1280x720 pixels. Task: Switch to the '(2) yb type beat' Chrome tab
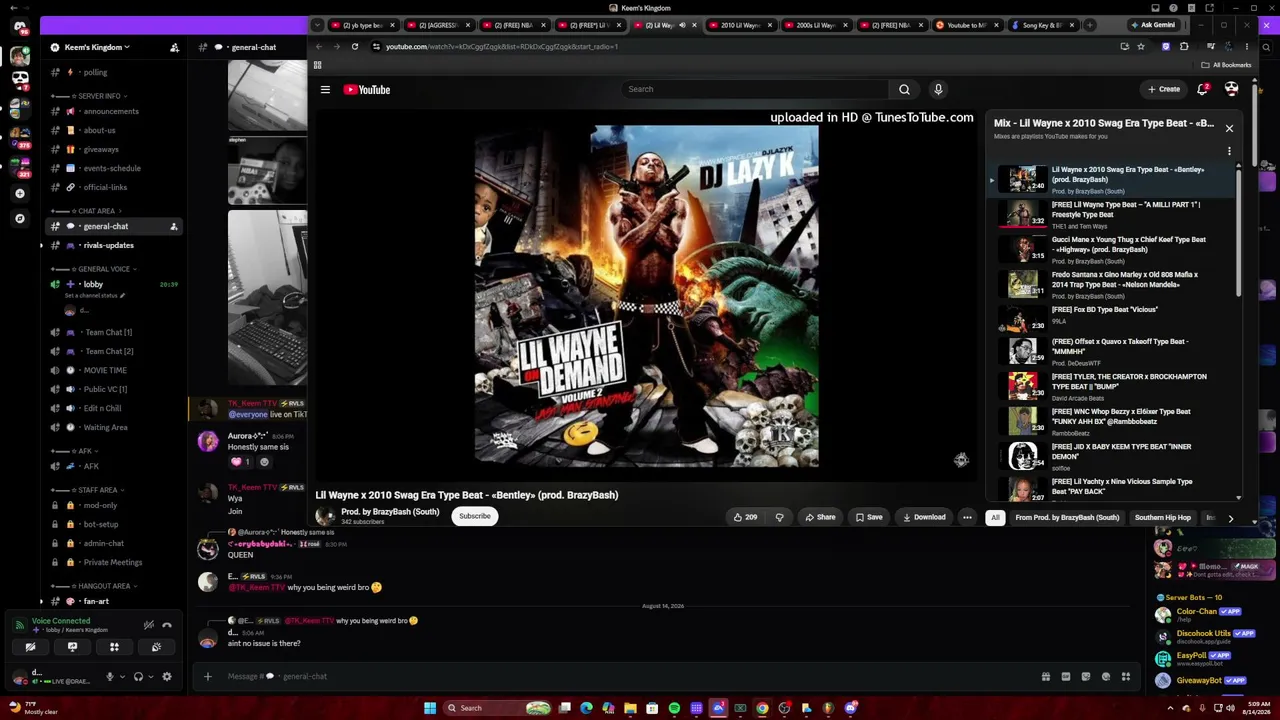[x=363, y=25]
